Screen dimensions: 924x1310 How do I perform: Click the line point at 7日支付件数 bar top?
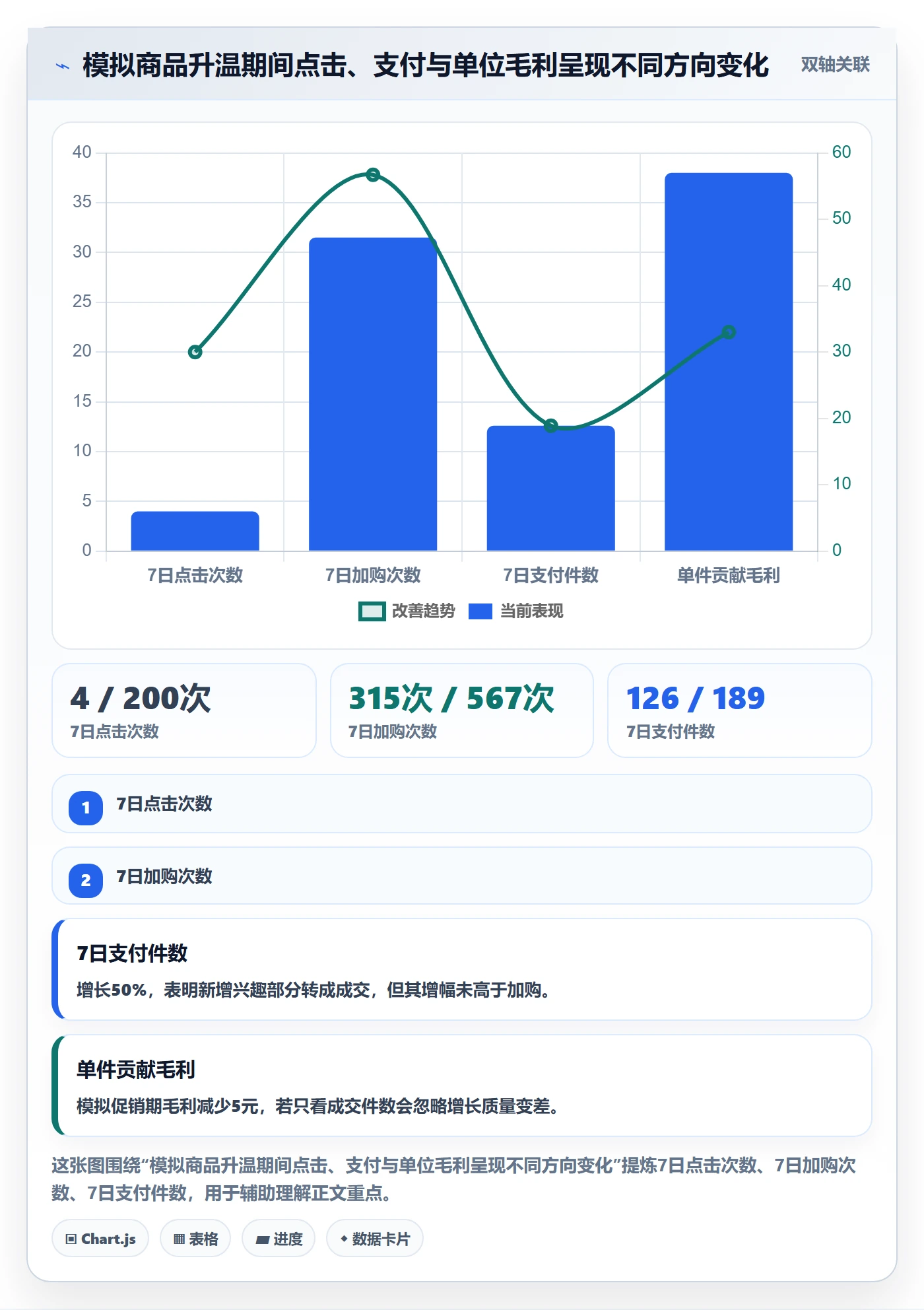click(551, 426)
